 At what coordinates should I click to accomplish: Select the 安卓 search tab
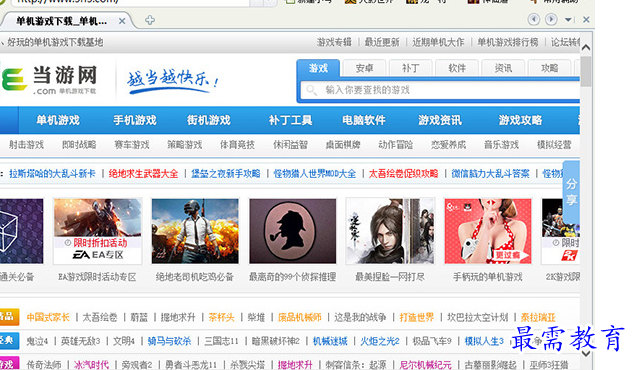coord(364,68)
